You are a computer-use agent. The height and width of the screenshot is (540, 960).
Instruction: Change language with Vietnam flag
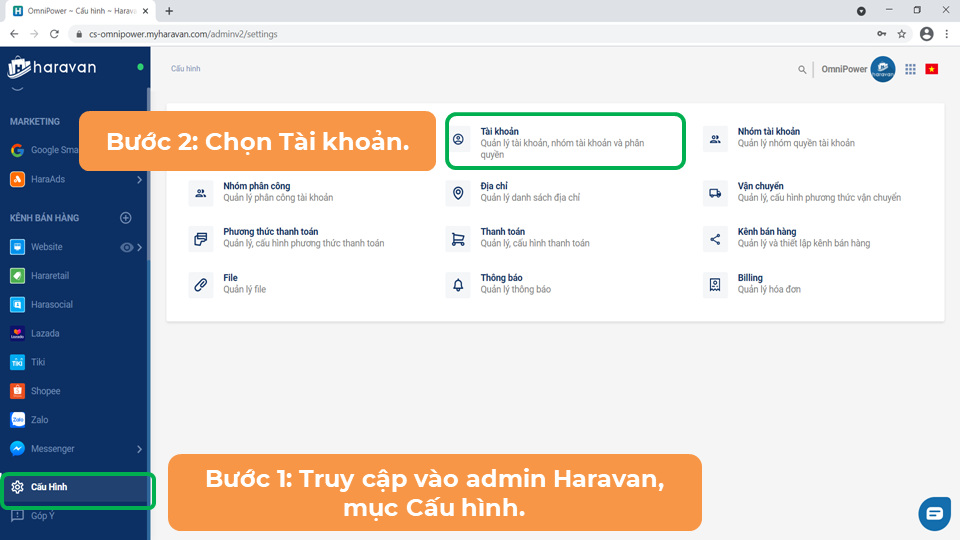pos(932,69)
